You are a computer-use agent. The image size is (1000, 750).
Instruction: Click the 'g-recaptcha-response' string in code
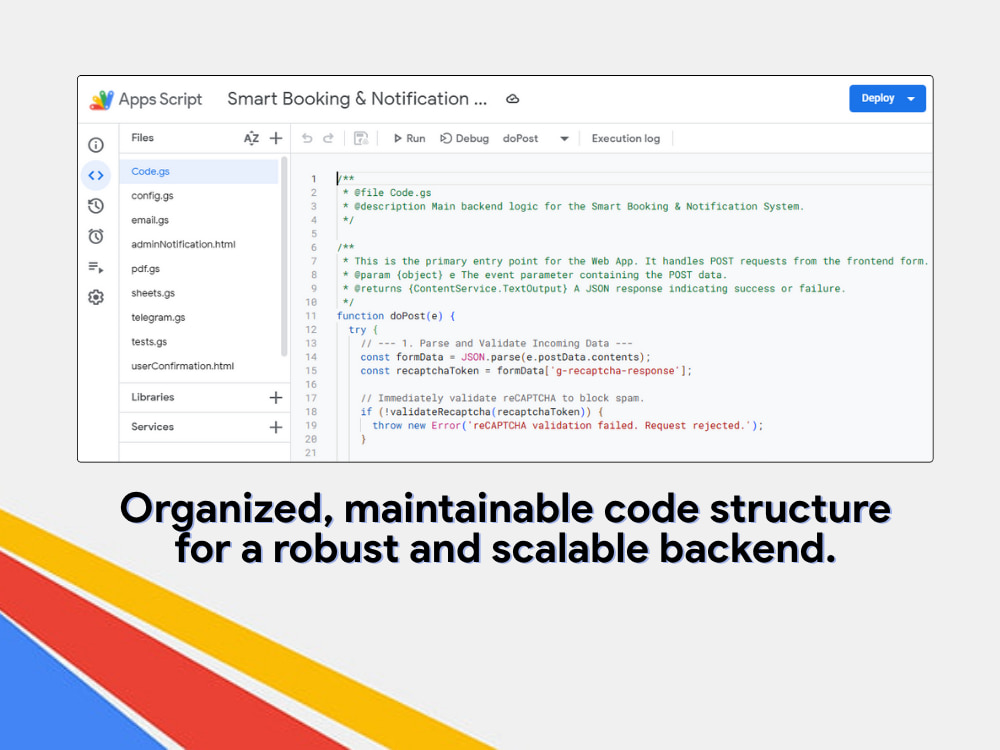coord(617,371)
